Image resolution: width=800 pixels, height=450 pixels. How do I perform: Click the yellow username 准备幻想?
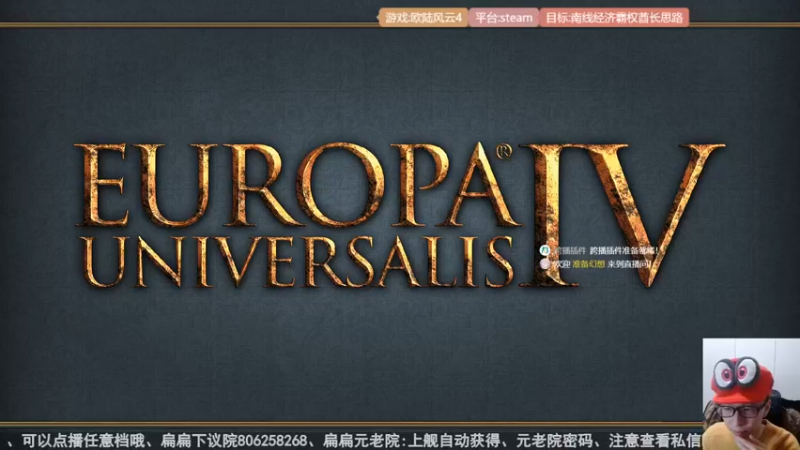[588, 264]
